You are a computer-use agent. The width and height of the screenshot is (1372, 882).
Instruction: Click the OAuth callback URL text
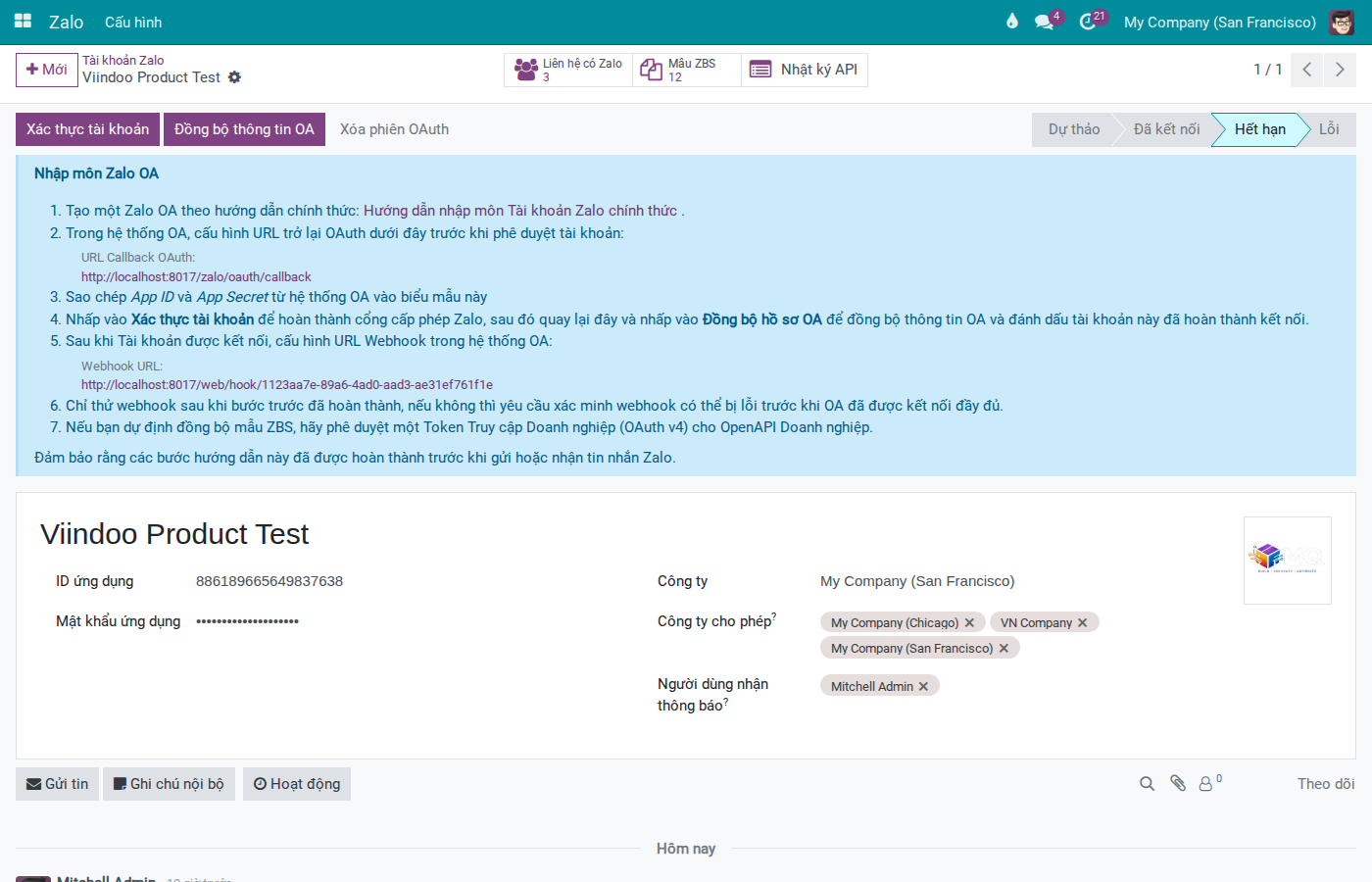point(196,277)
